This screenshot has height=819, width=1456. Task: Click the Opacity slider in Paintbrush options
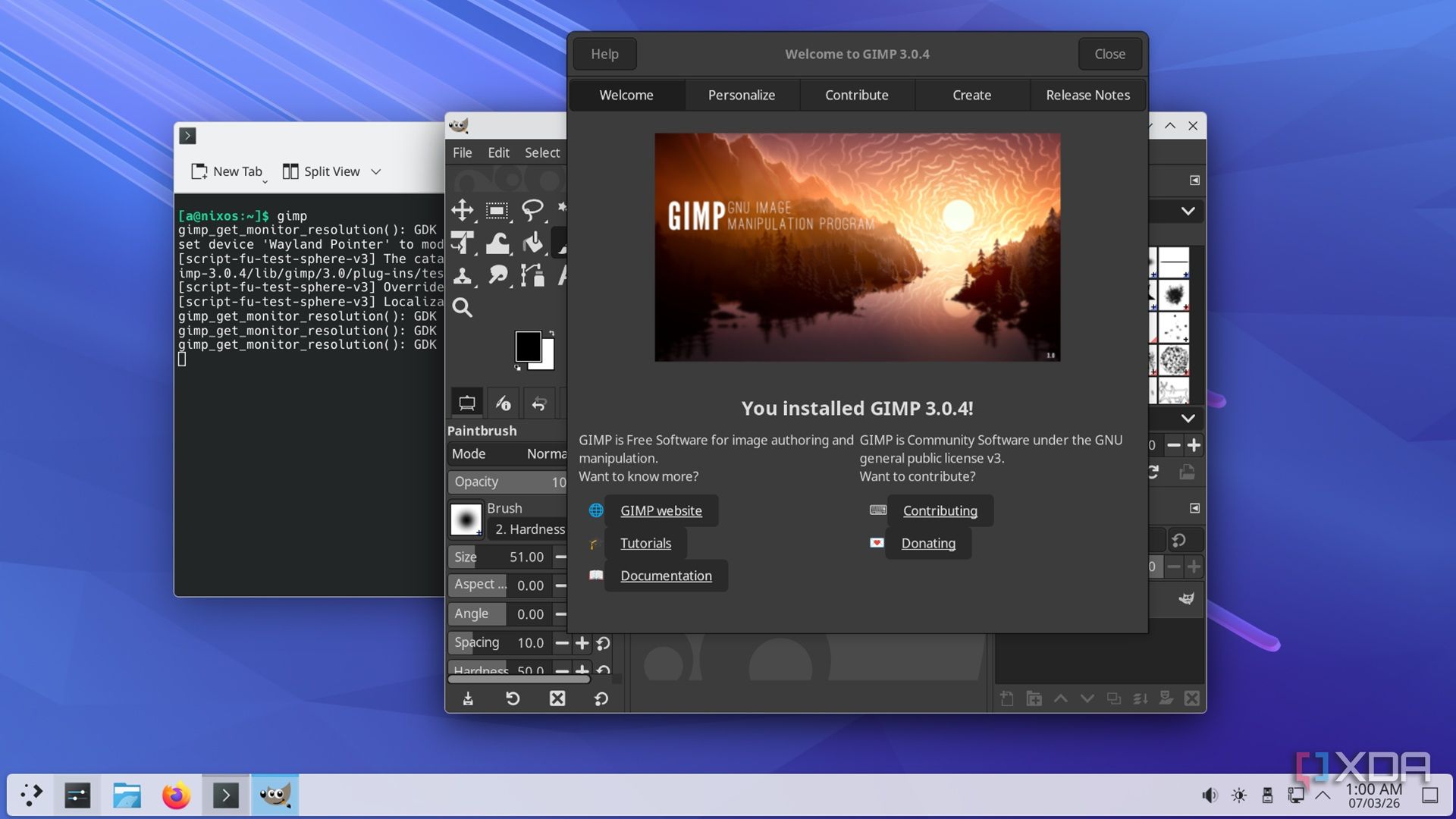507,482
